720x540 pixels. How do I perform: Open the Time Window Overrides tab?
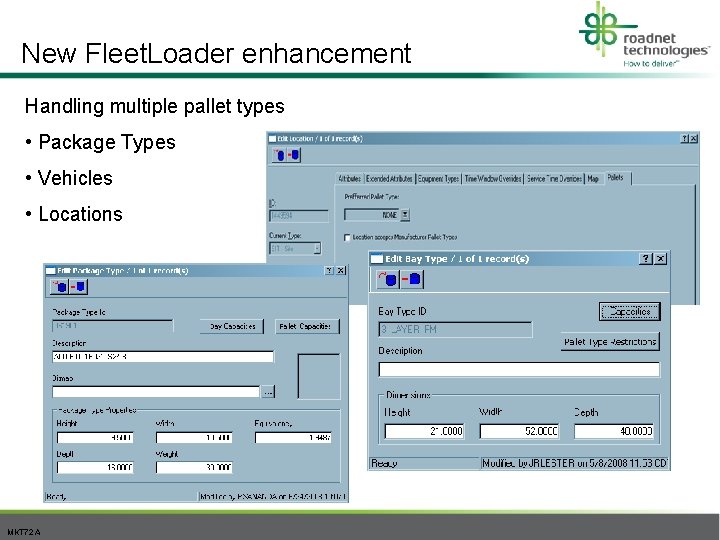(x=493, y=179)
